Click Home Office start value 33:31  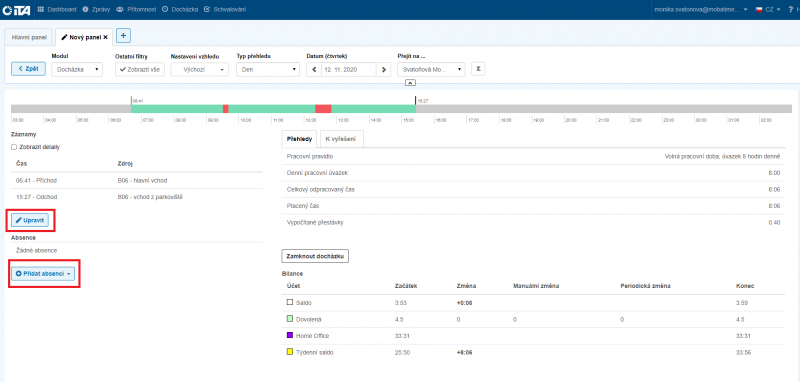click(403, 336)
